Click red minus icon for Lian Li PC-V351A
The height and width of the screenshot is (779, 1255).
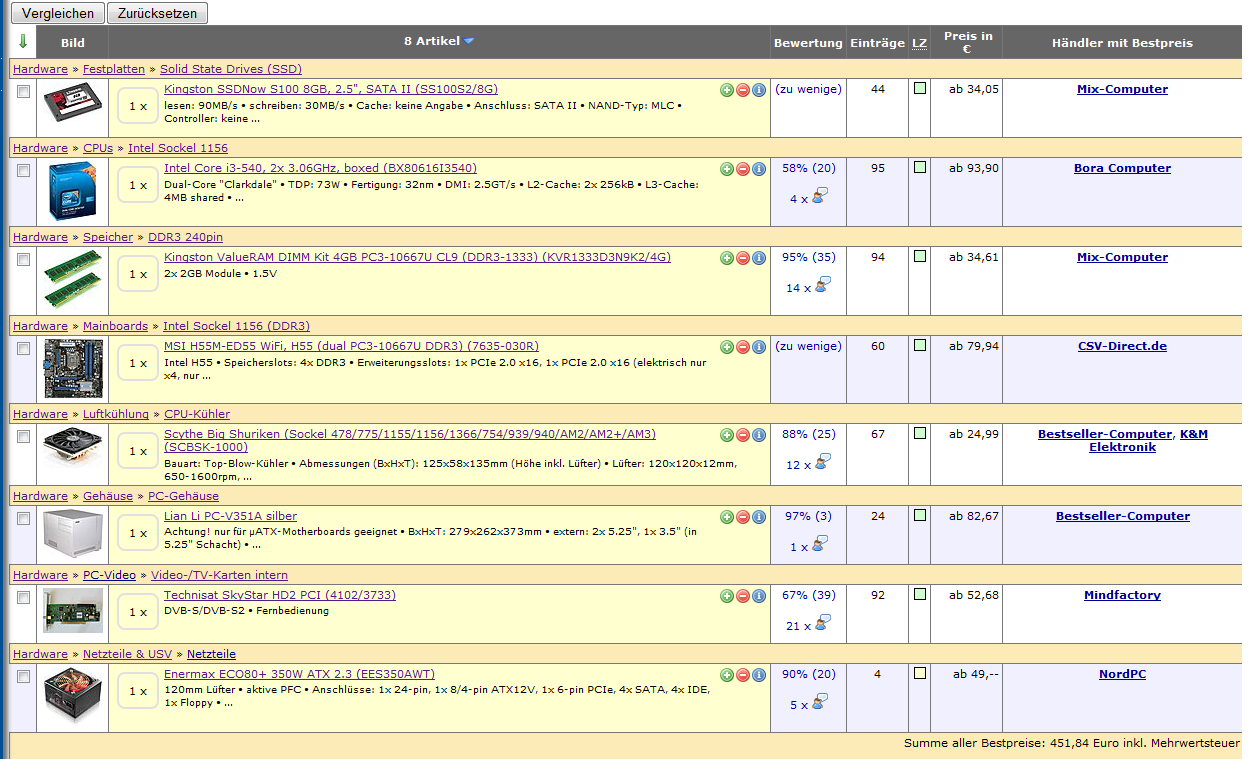(x=743, y=517)
